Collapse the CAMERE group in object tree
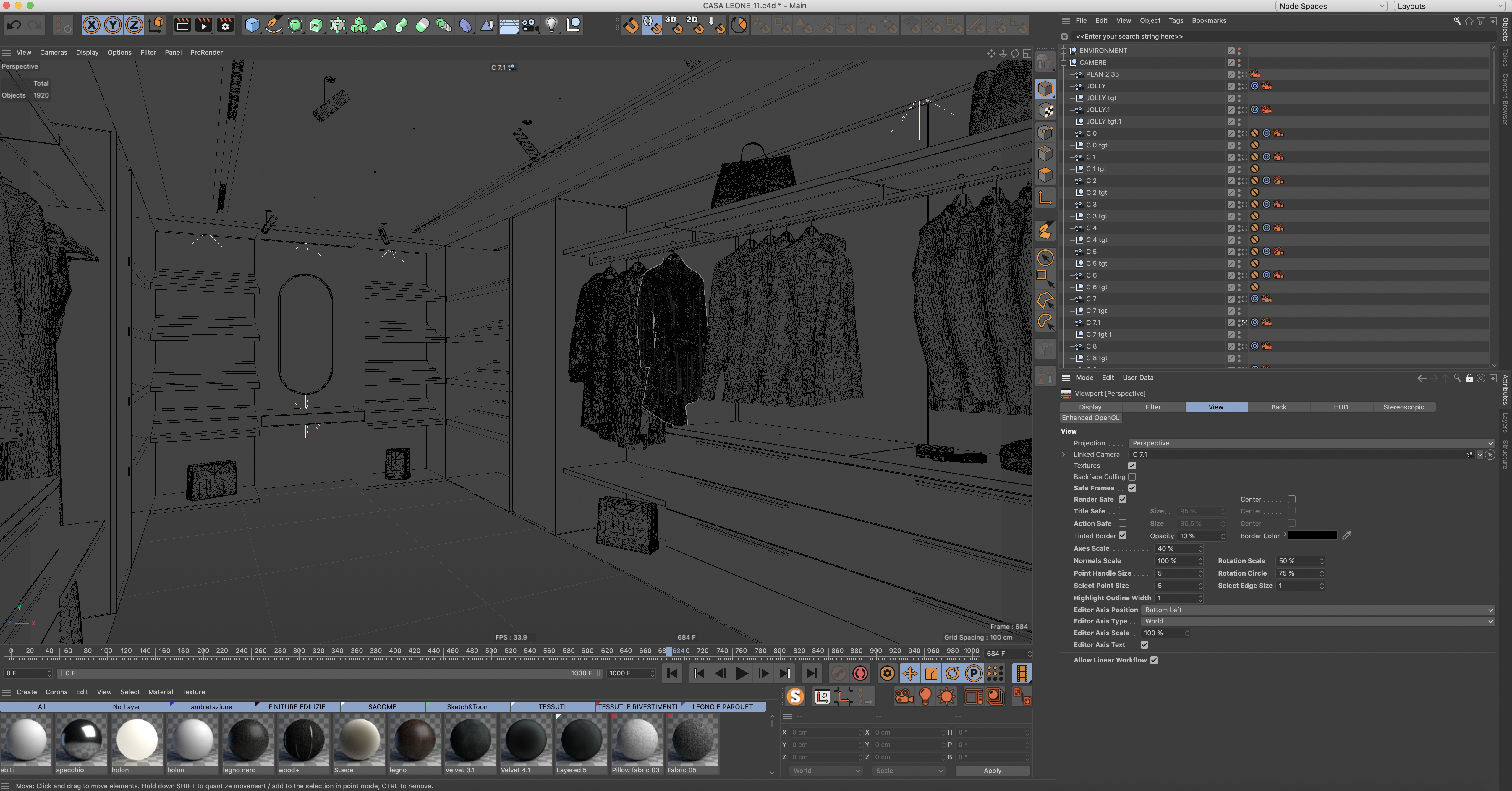This screenshot has height=791, width=1512. pos(1063,62)
